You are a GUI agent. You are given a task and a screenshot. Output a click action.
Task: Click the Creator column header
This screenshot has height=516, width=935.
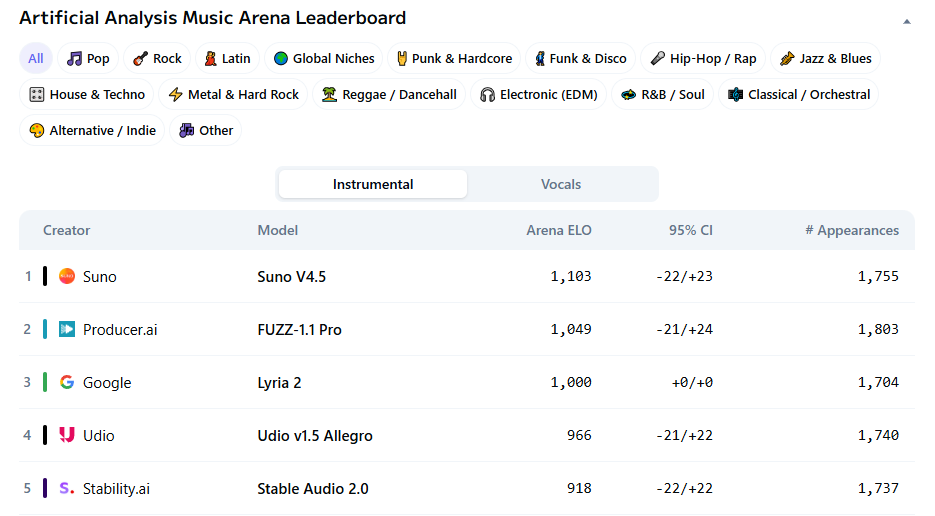[66, 230]
